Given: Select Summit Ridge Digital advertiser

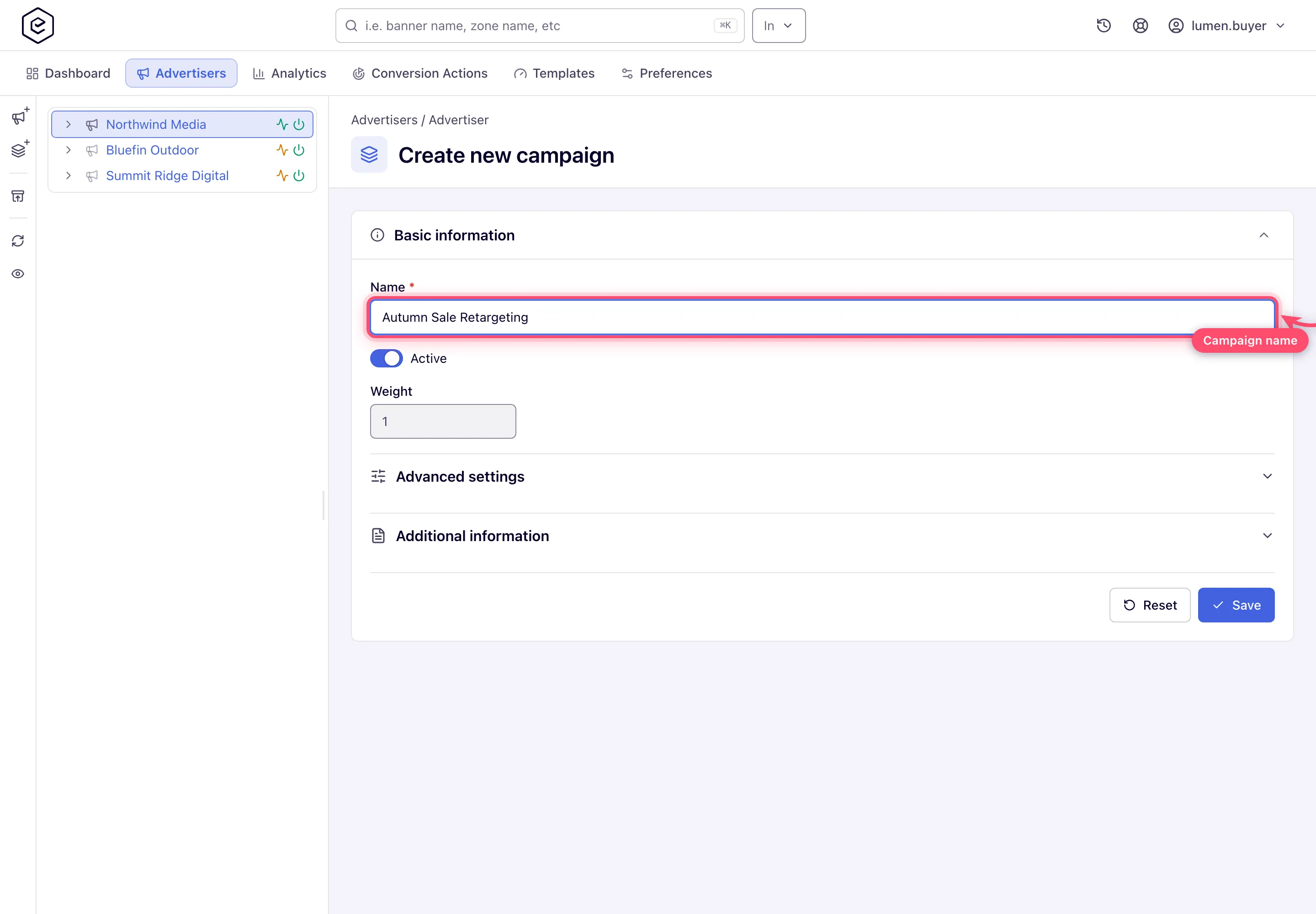Looking at the screenshot, I should coord(167,176).
